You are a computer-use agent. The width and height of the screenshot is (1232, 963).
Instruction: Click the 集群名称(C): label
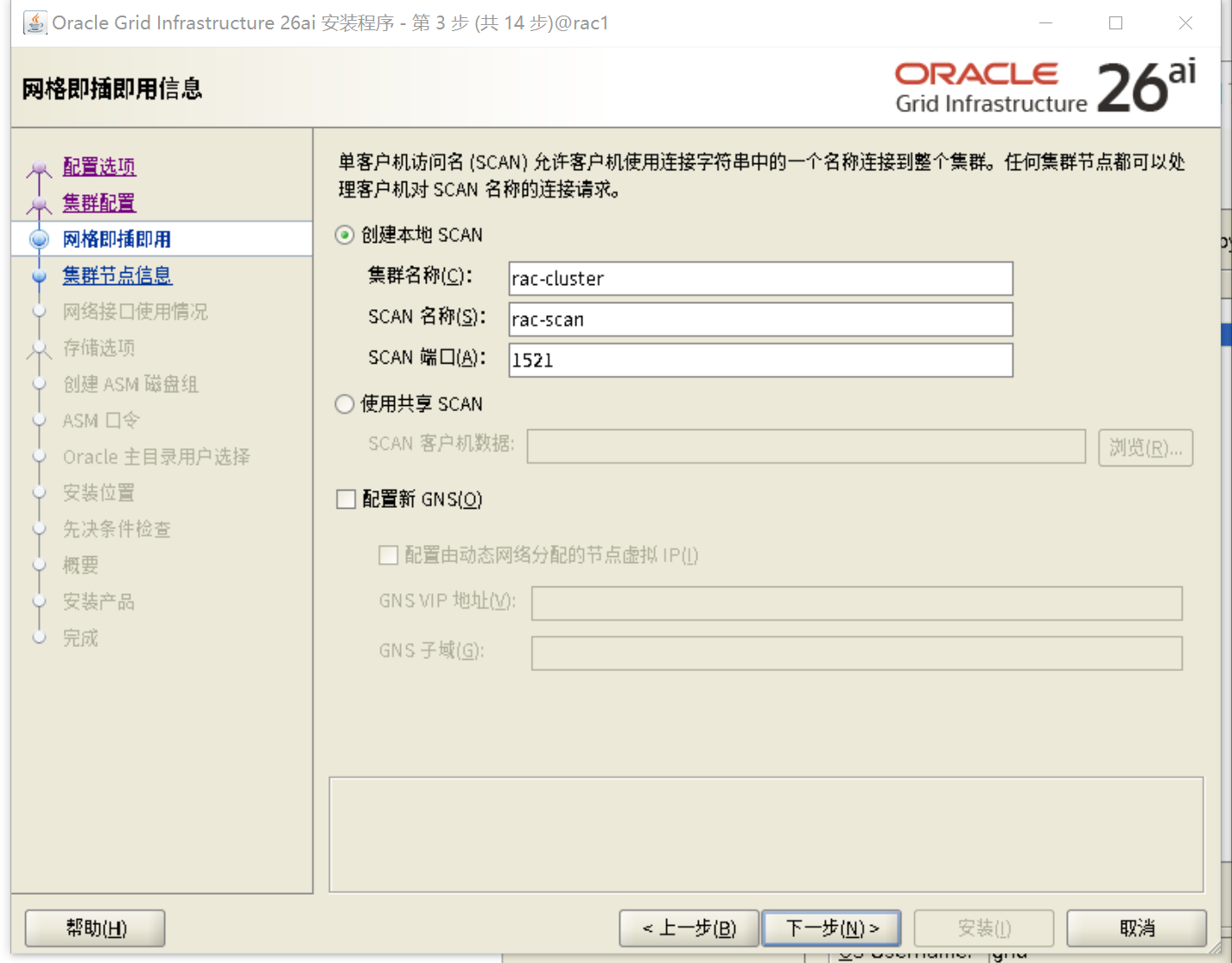pos(421,276)
